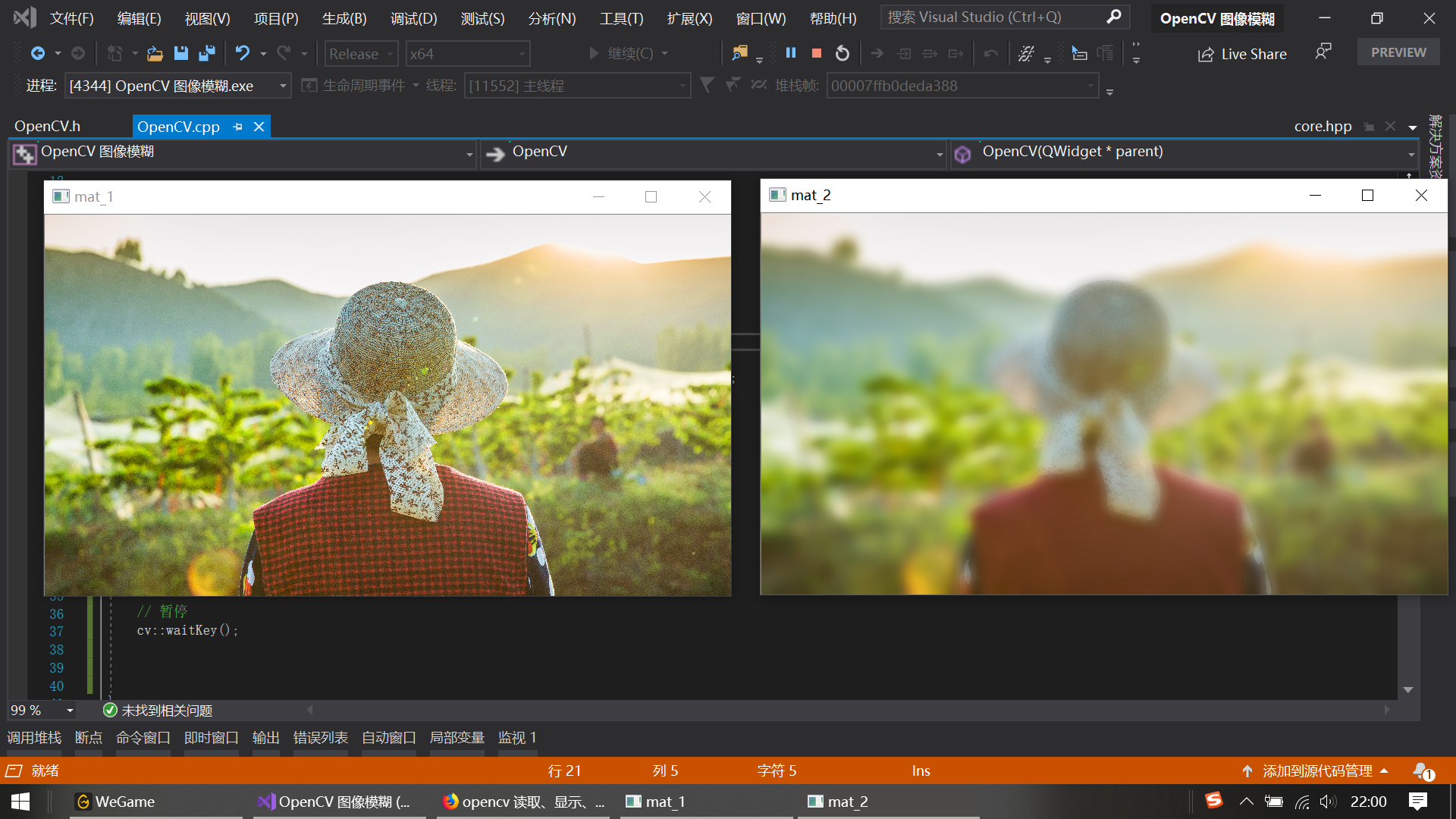Image resolution: width=1456 pixels, height=819 pixels.
Task: Toggle pin on OpenCV.cpp tab
Action: [238, 127]
